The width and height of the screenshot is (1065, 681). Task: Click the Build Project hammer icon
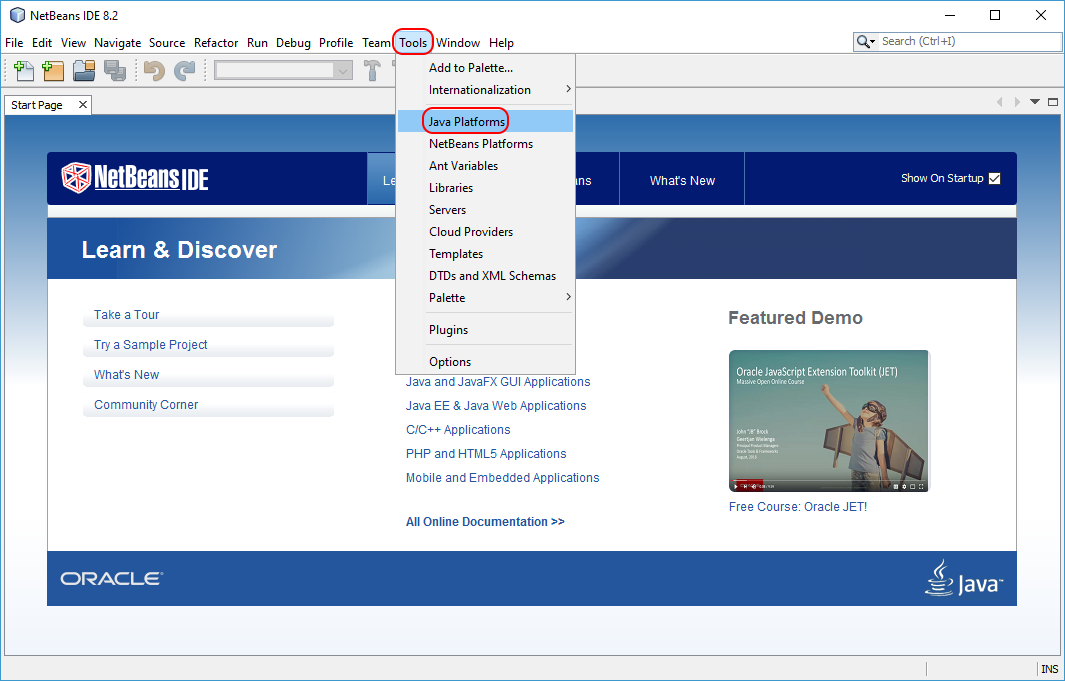(373, 71)
